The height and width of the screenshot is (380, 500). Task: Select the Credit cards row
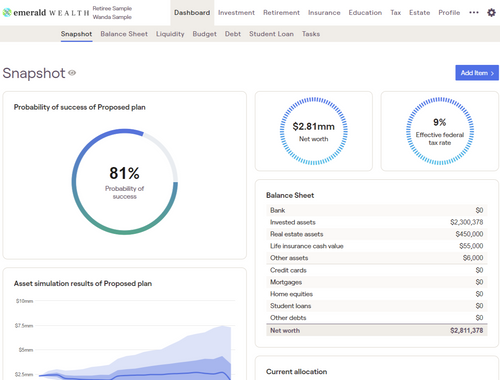[377, 270]
